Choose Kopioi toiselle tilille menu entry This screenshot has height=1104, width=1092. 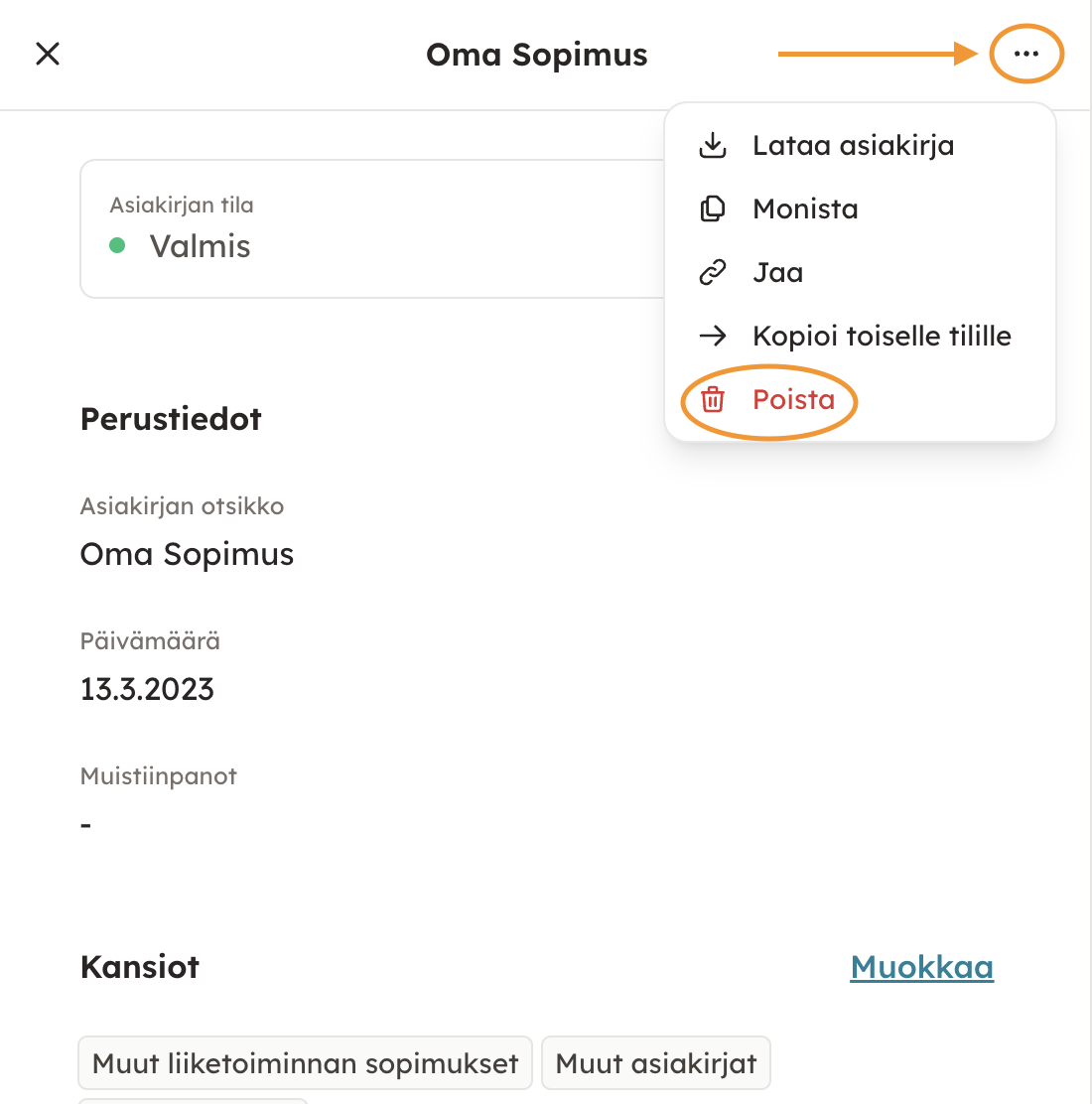click(x=882, y=337)
